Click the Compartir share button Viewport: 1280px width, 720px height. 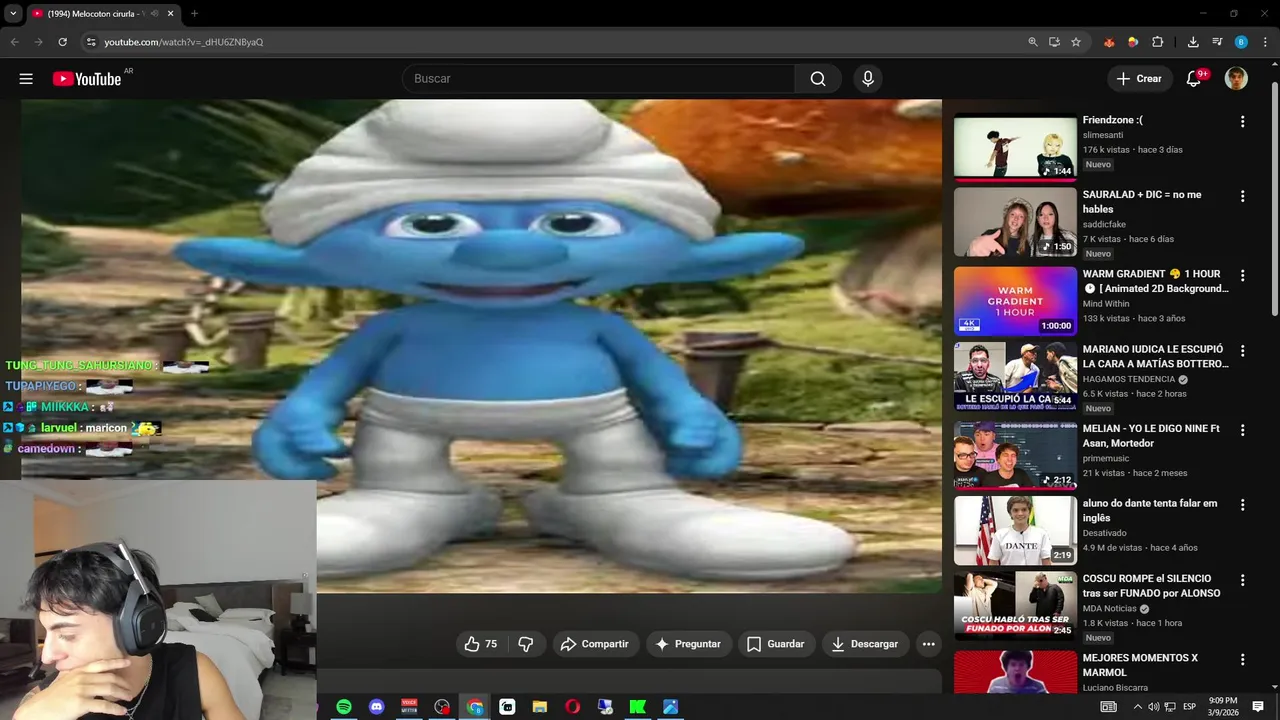pos(594,644)
